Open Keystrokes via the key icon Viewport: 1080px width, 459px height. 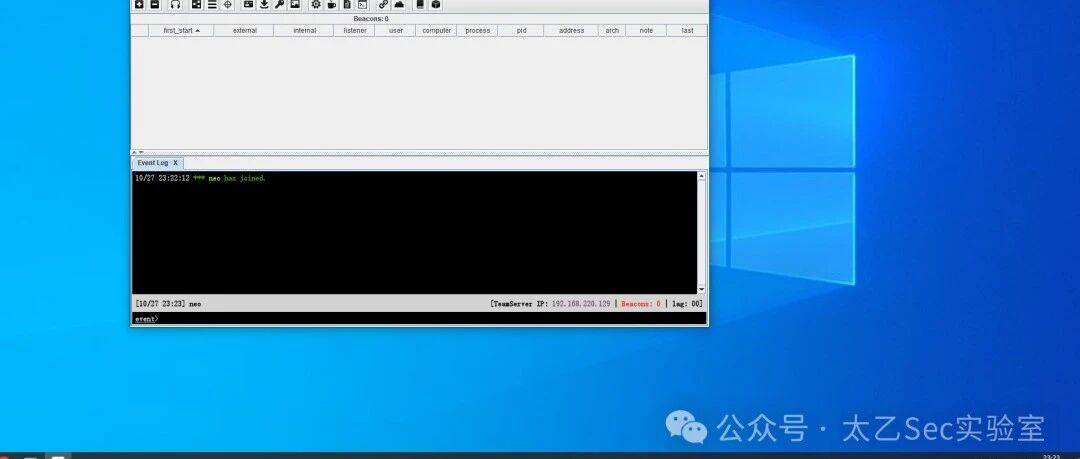pyautogui.click(x=279, y=5)
